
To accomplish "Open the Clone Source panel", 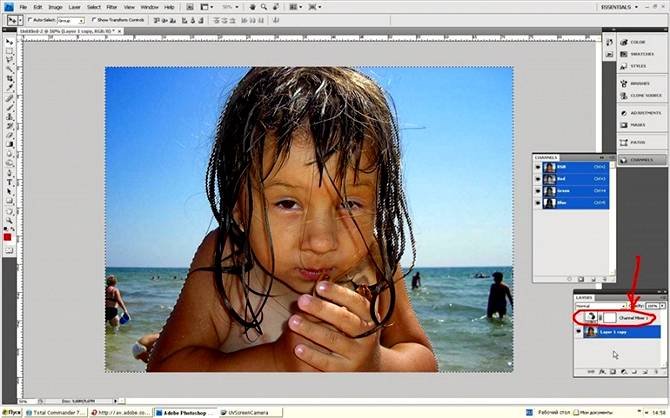I will point(636,97).
